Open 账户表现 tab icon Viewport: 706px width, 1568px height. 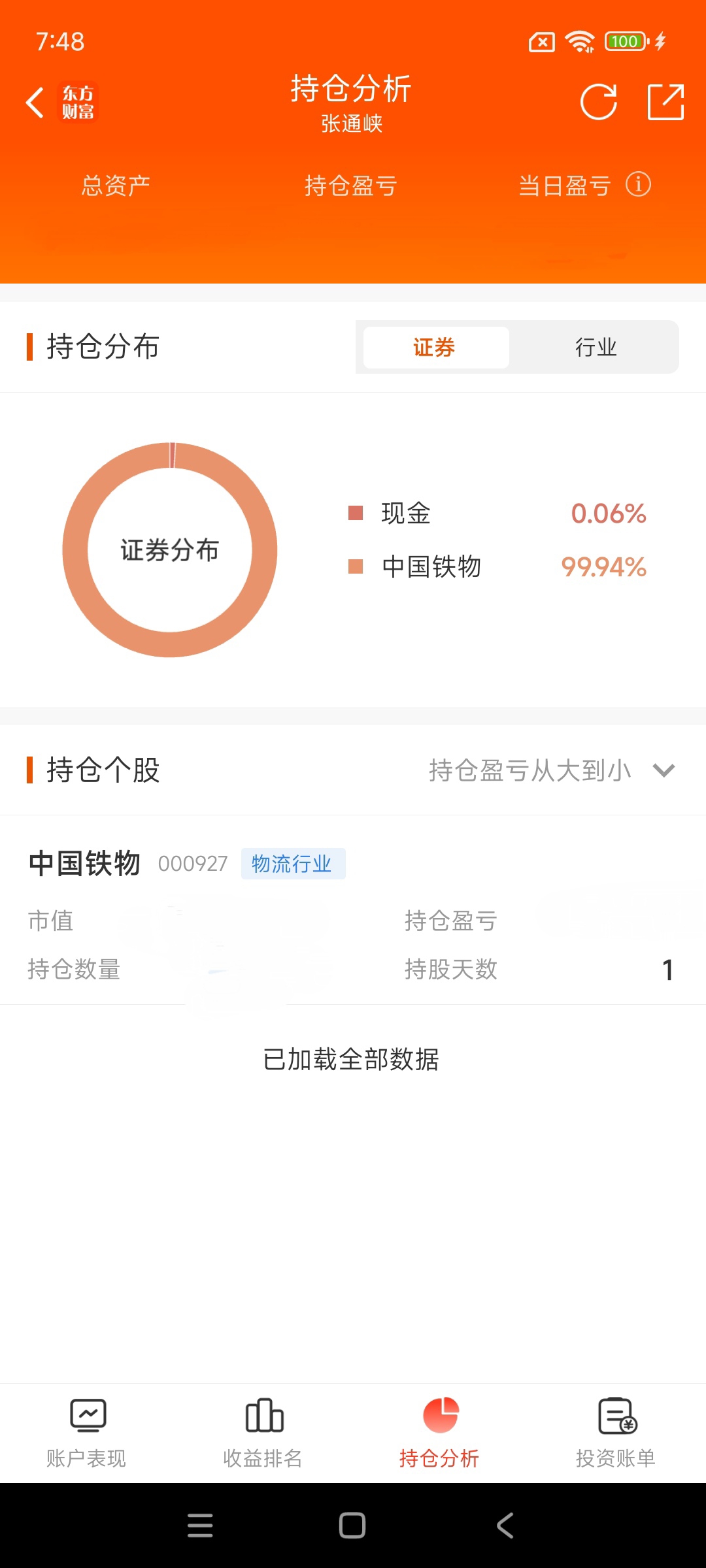(88, 1416)
